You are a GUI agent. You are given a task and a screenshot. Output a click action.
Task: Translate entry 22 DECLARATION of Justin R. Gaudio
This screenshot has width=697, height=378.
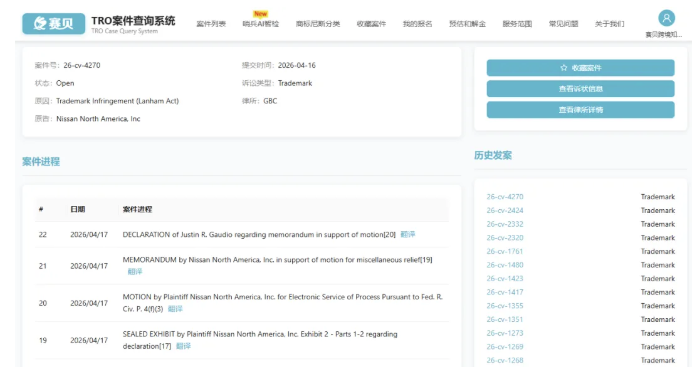(408, 234)
